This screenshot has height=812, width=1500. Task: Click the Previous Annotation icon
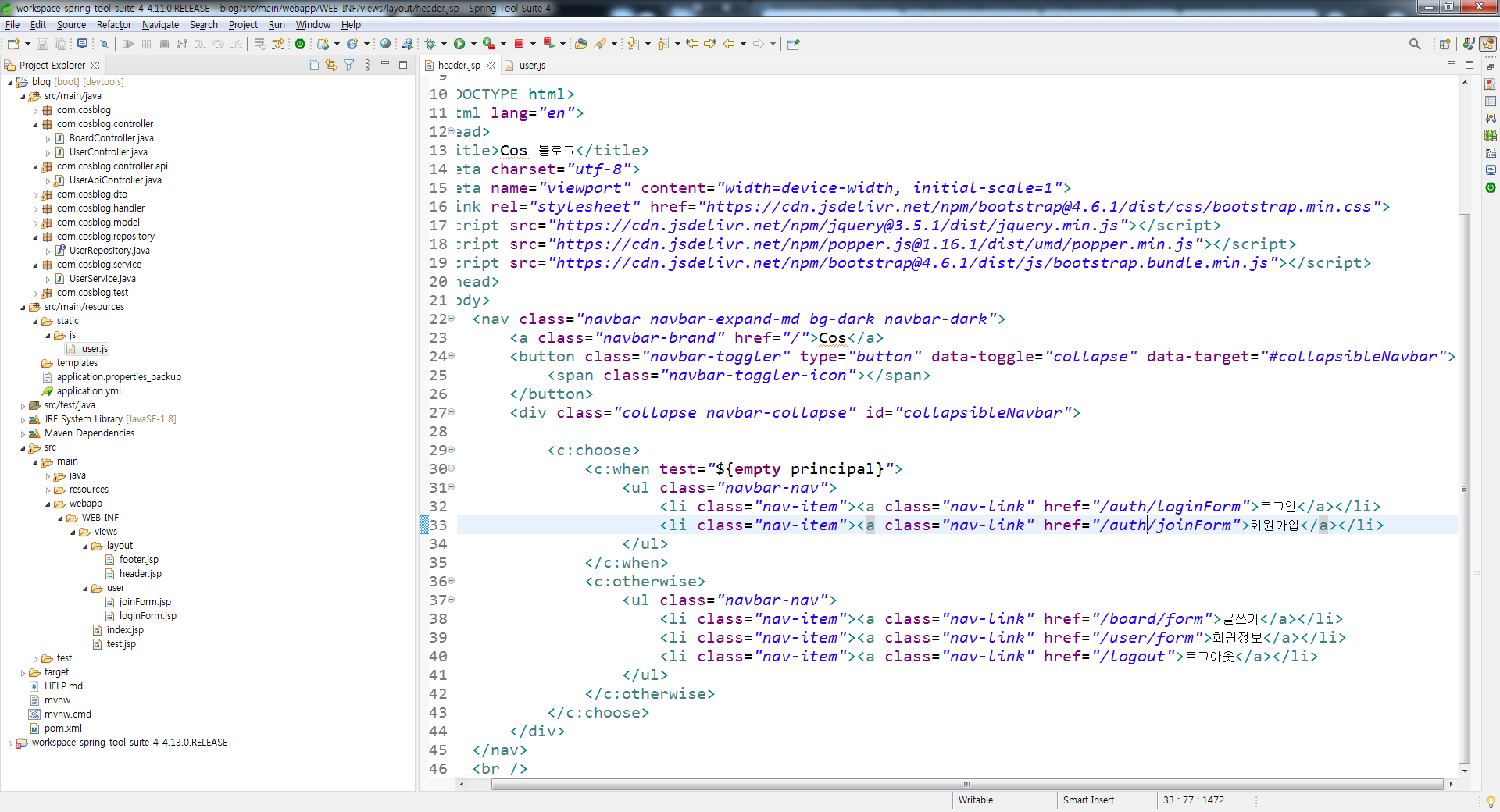(x=662, y=44)
